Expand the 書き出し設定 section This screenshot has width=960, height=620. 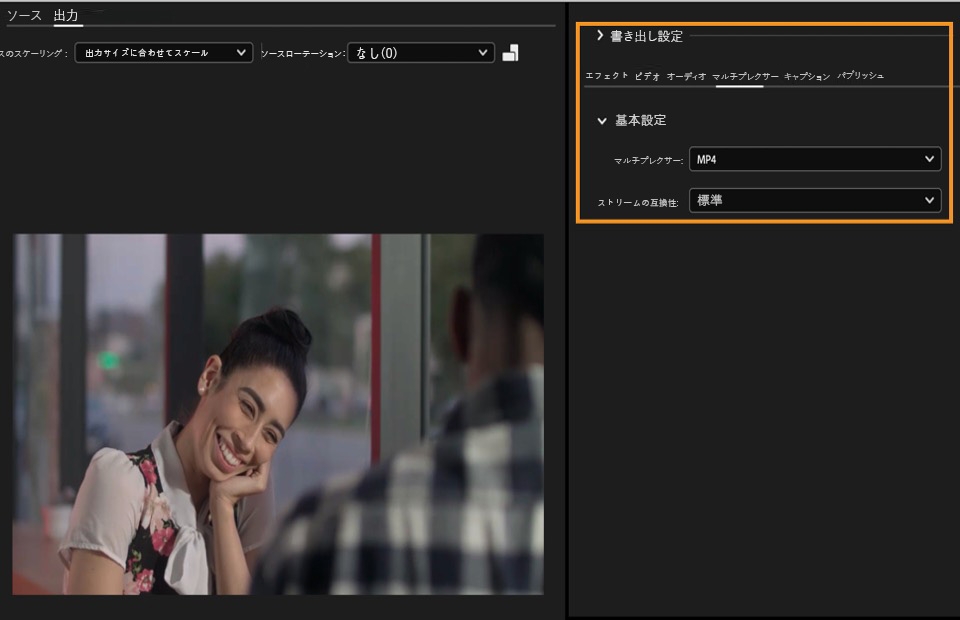pyautogui.click(x=600, y=35)
